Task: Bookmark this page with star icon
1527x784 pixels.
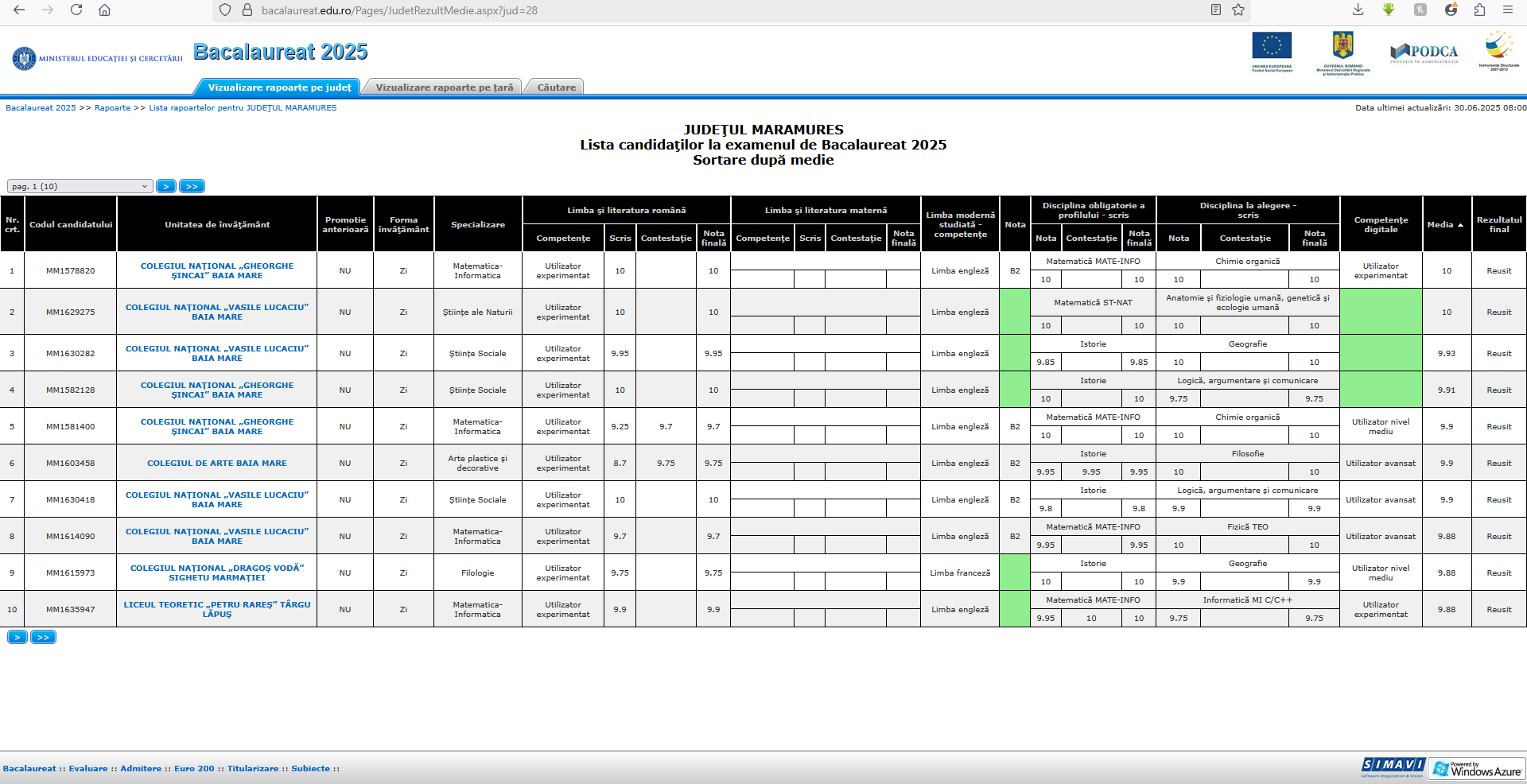Action: point(1238,10)
